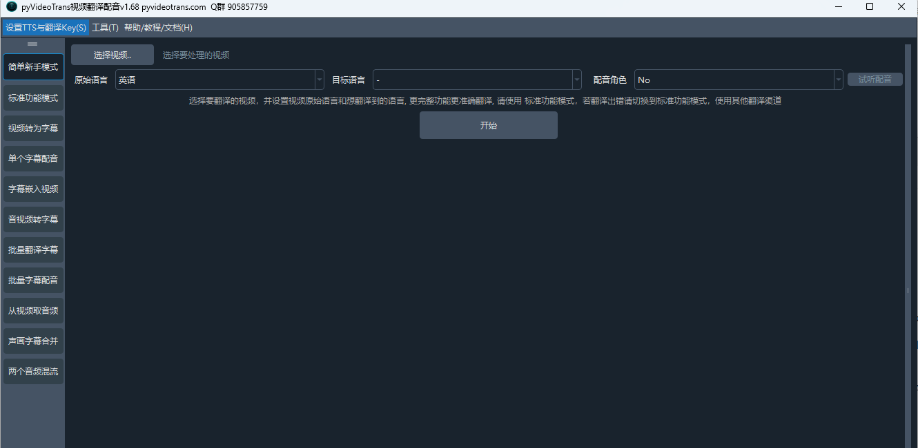Screen dimensions: 922x448
Task: Open the 批量字幕配音 tool
Action: coord(33,280)
